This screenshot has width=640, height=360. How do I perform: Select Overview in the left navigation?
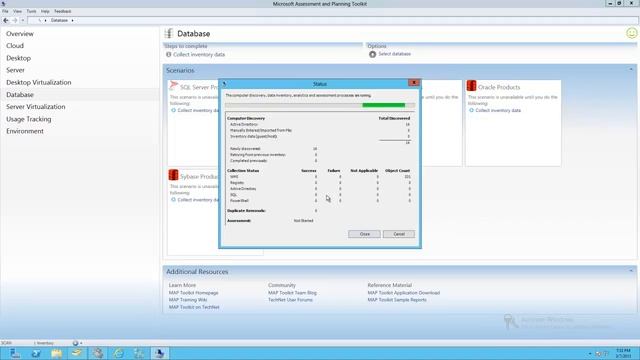coord(20,34)
